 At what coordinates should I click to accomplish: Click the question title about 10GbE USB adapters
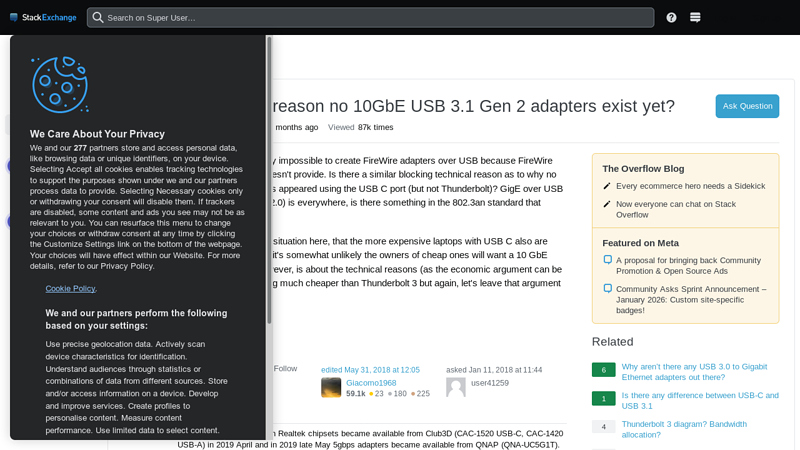(x=473, y=106)
